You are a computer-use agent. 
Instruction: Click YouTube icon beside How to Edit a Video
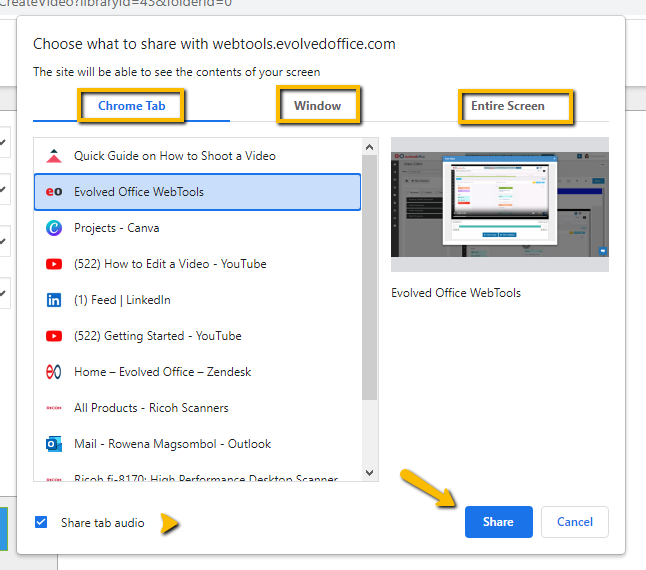[x=54, y=264]
